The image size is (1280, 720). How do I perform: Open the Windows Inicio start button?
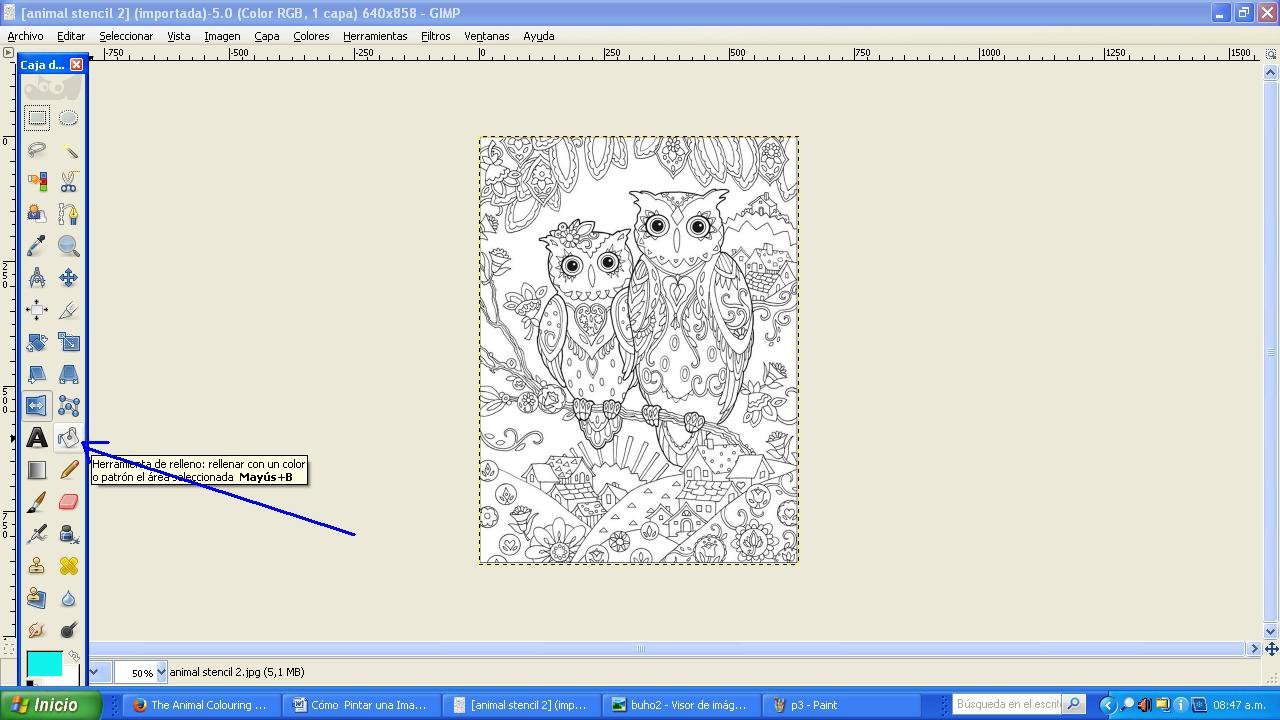50,705
